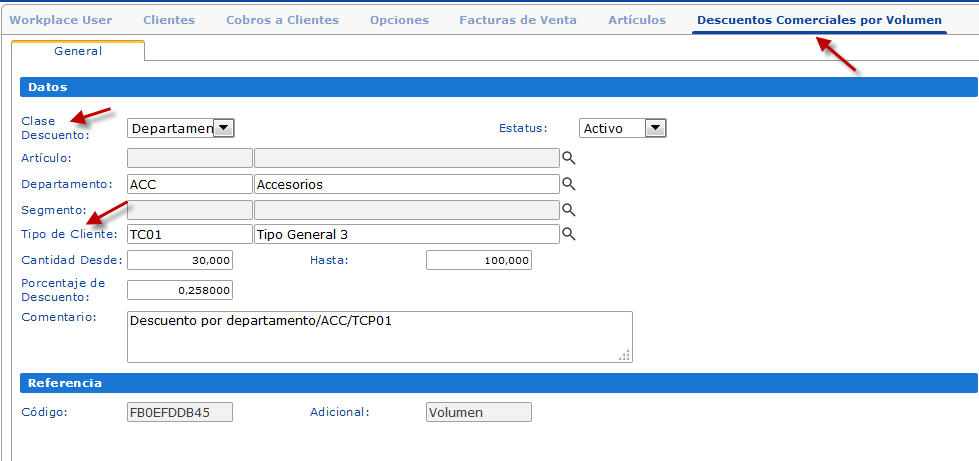Click the Tipo de Cliente search icon
The width and height of the screenshot is (979, 461).
tap(568, 234)
